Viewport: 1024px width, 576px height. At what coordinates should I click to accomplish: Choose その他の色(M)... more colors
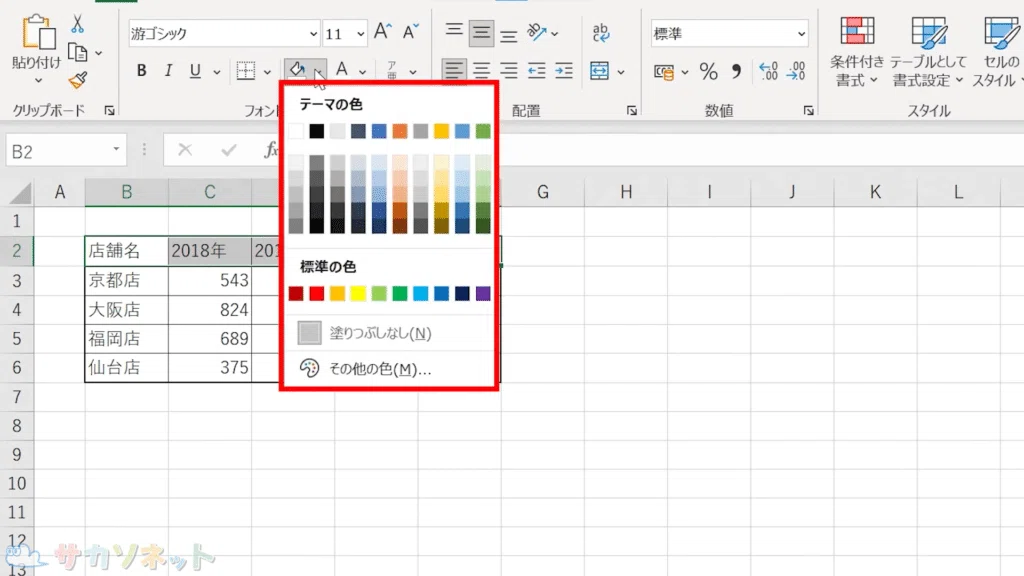coord(389,368)
